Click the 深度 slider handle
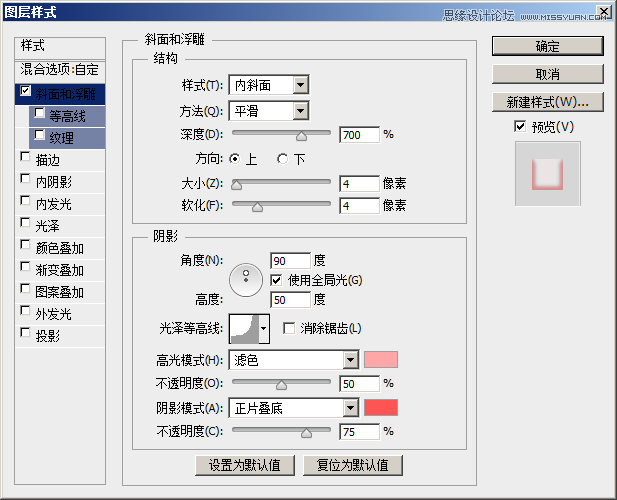The image size is (617, 500). coord(301,136)
